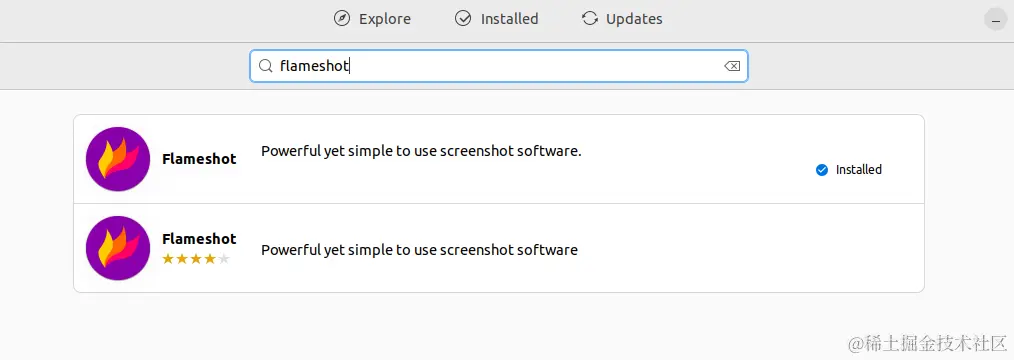Switch to the Explore tab
1014x360 pixels.
[x=372, y=19]
